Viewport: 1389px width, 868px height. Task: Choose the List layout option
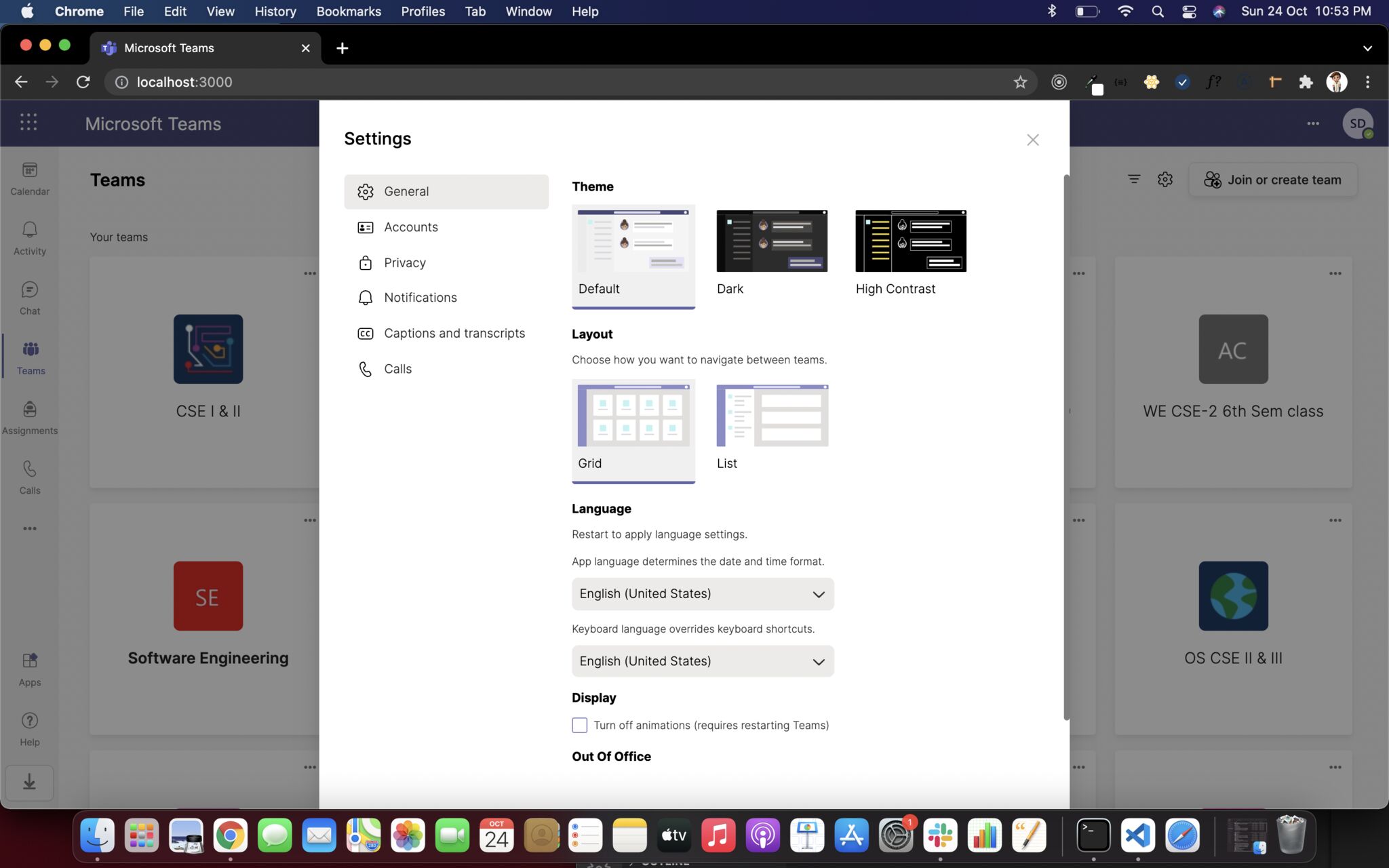point(772,416)
